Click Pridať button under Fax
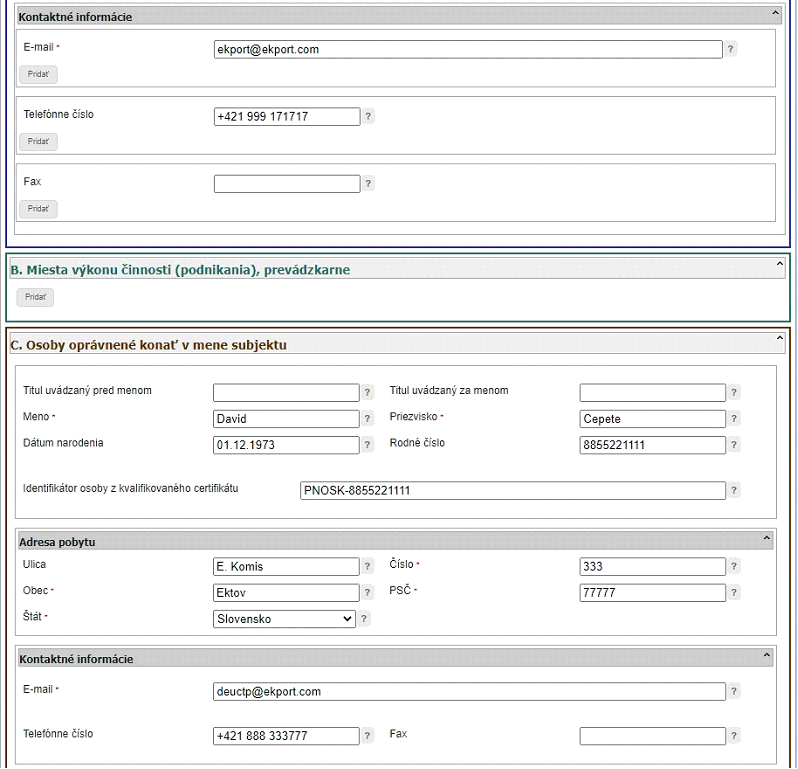This screenshot has width=798, height=769. click(38, 209)
